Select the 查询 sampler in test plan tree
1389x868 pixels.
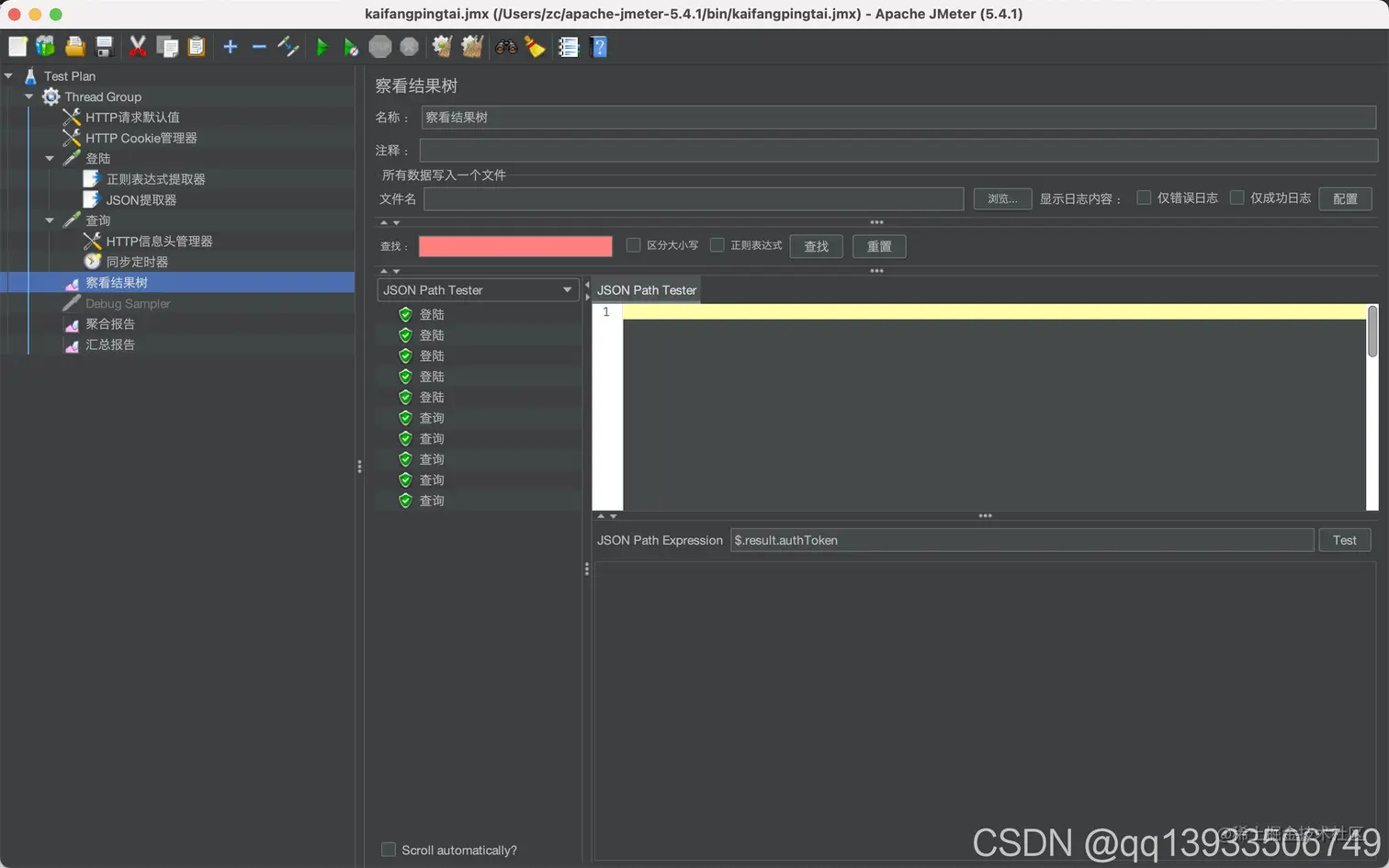(x=97, y=220)
